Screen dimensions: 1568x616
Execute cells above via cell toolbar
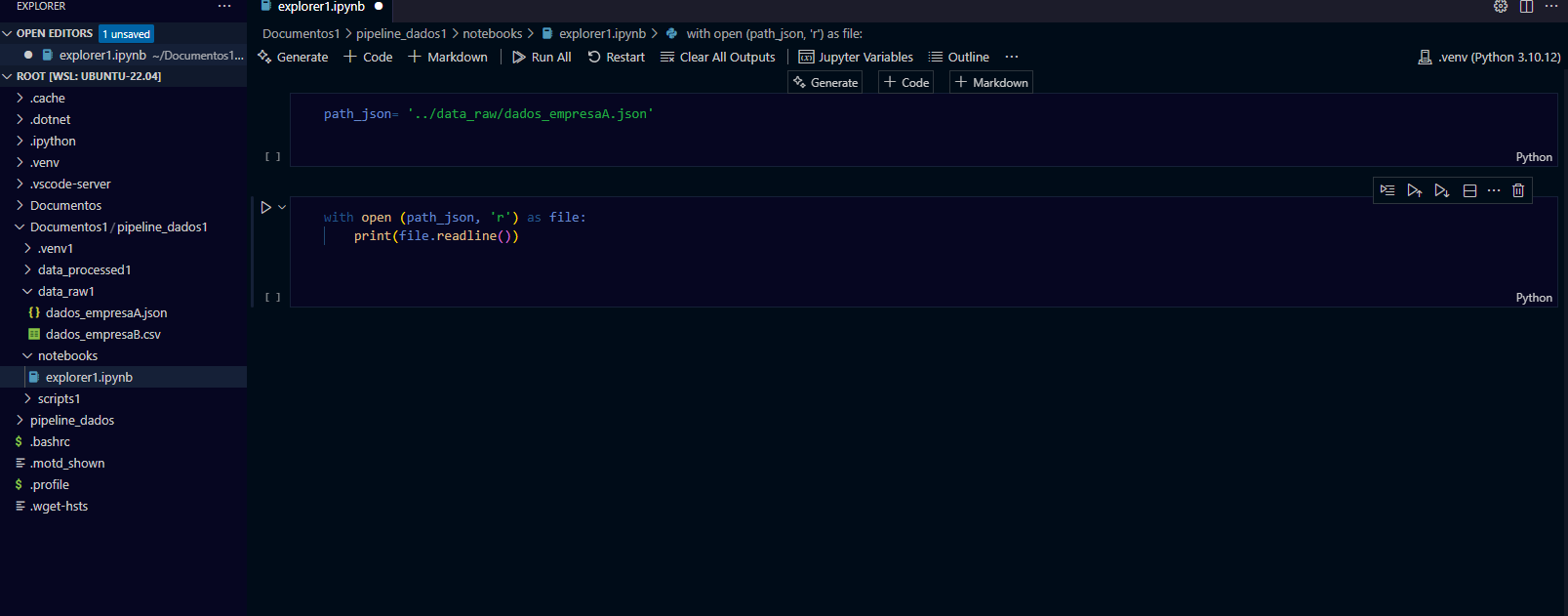[x=1414, y=190]
